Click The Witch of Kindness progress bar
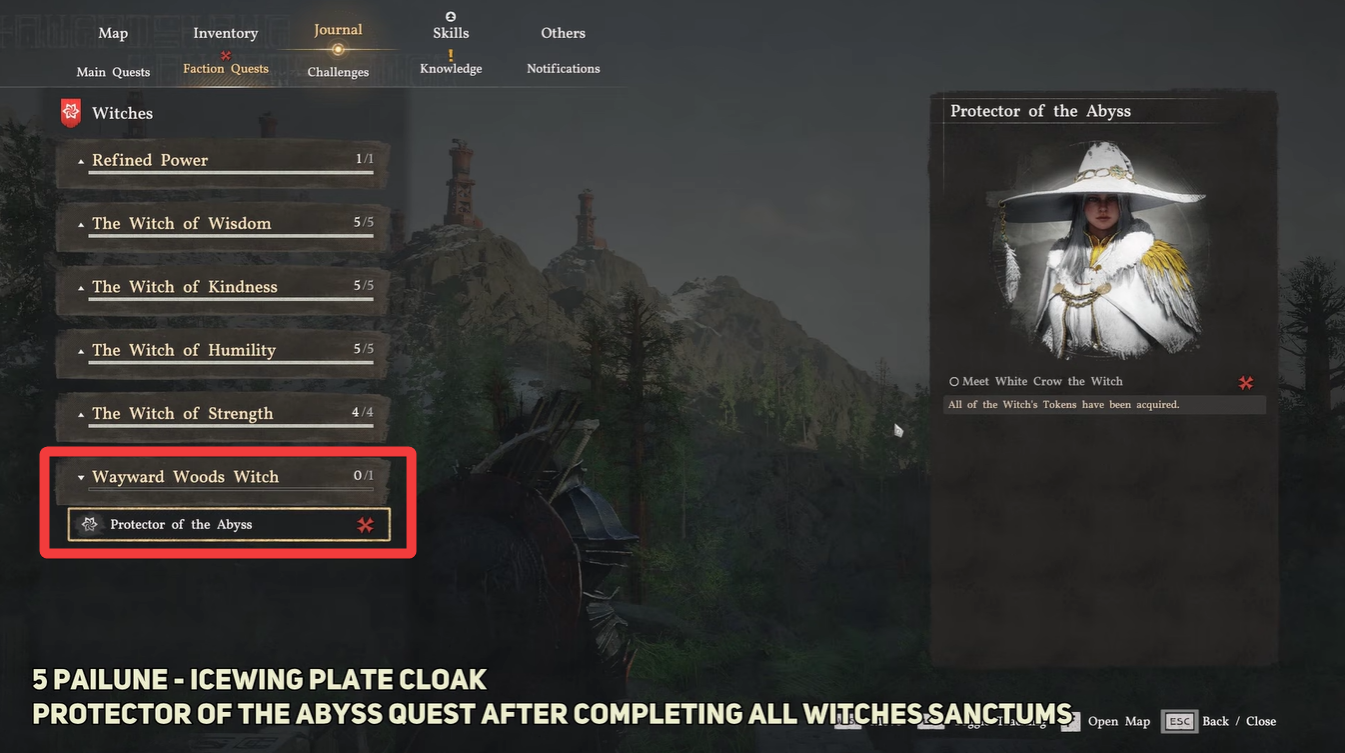The image size is (1345, 753). [x=231, y=299]
